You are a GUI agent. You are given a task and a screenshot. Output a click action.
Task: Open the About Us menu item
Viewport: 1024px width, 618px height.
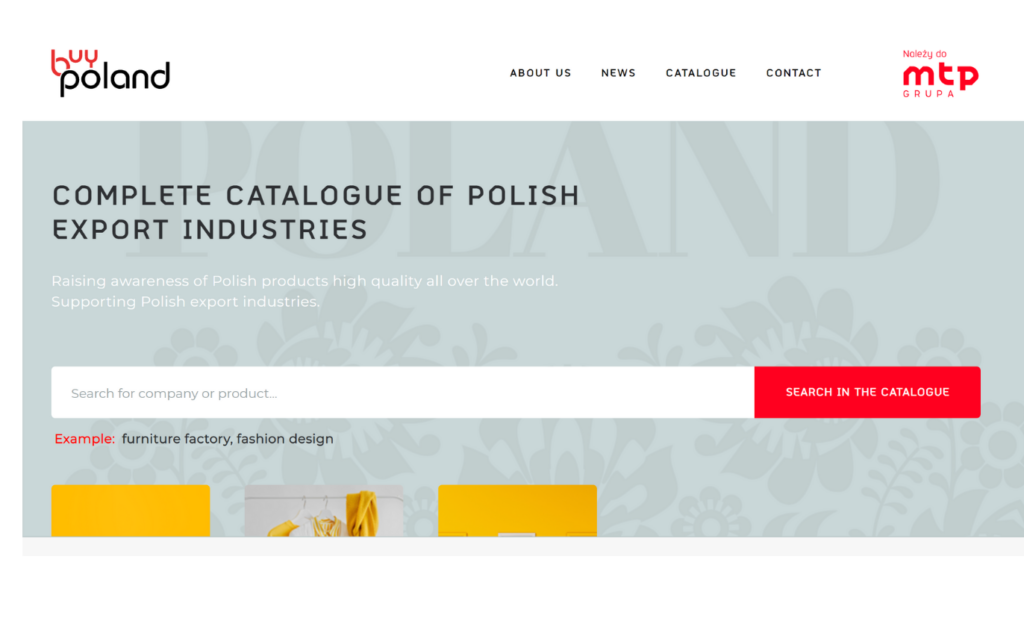541,73
